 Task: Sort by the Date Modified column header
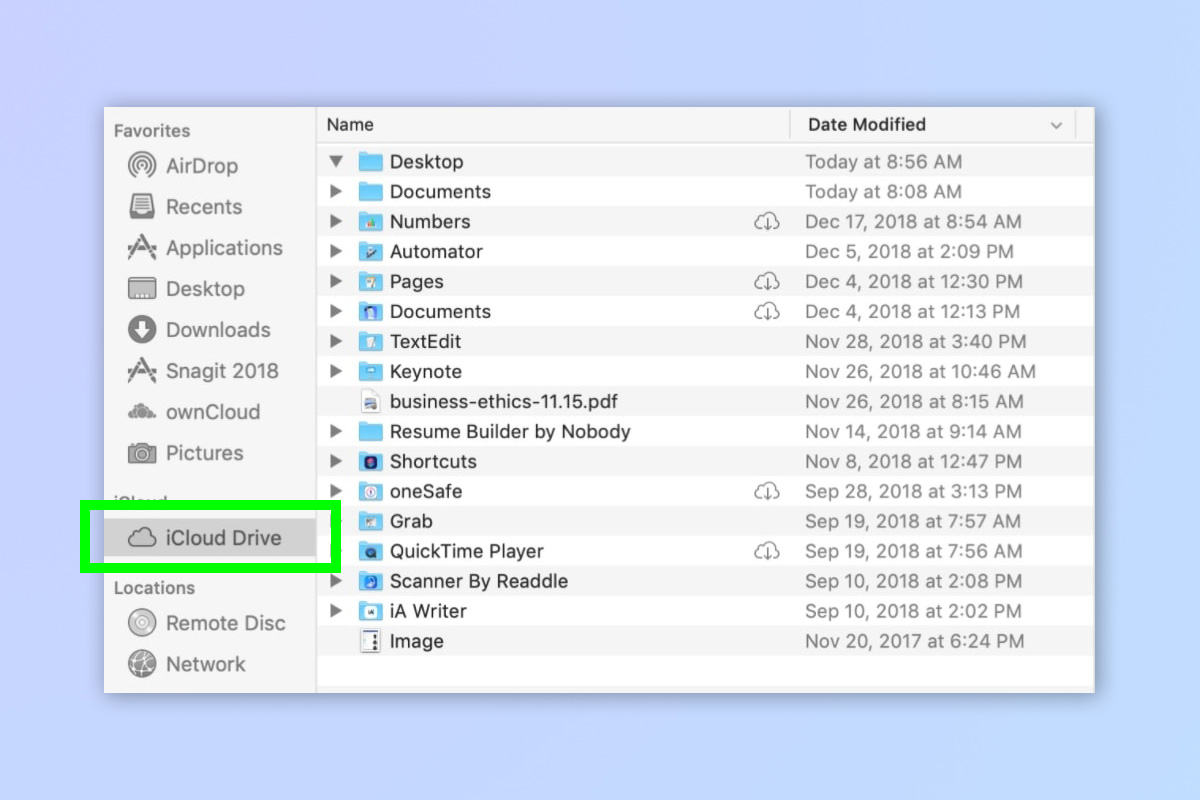click(866, 125)
